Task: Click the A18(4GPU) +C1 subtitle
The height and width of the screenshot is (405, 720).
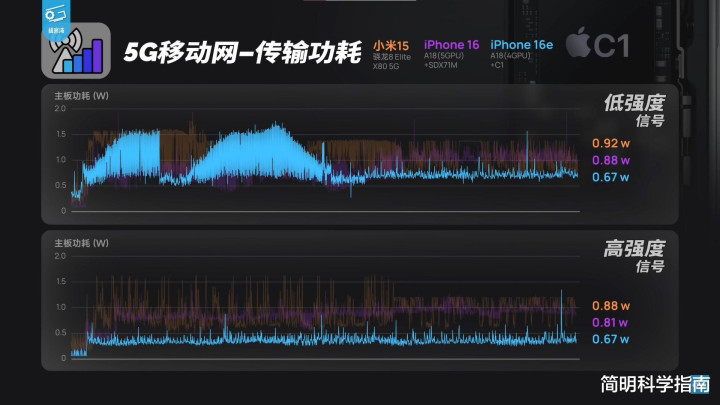Action: click(510, 60)
